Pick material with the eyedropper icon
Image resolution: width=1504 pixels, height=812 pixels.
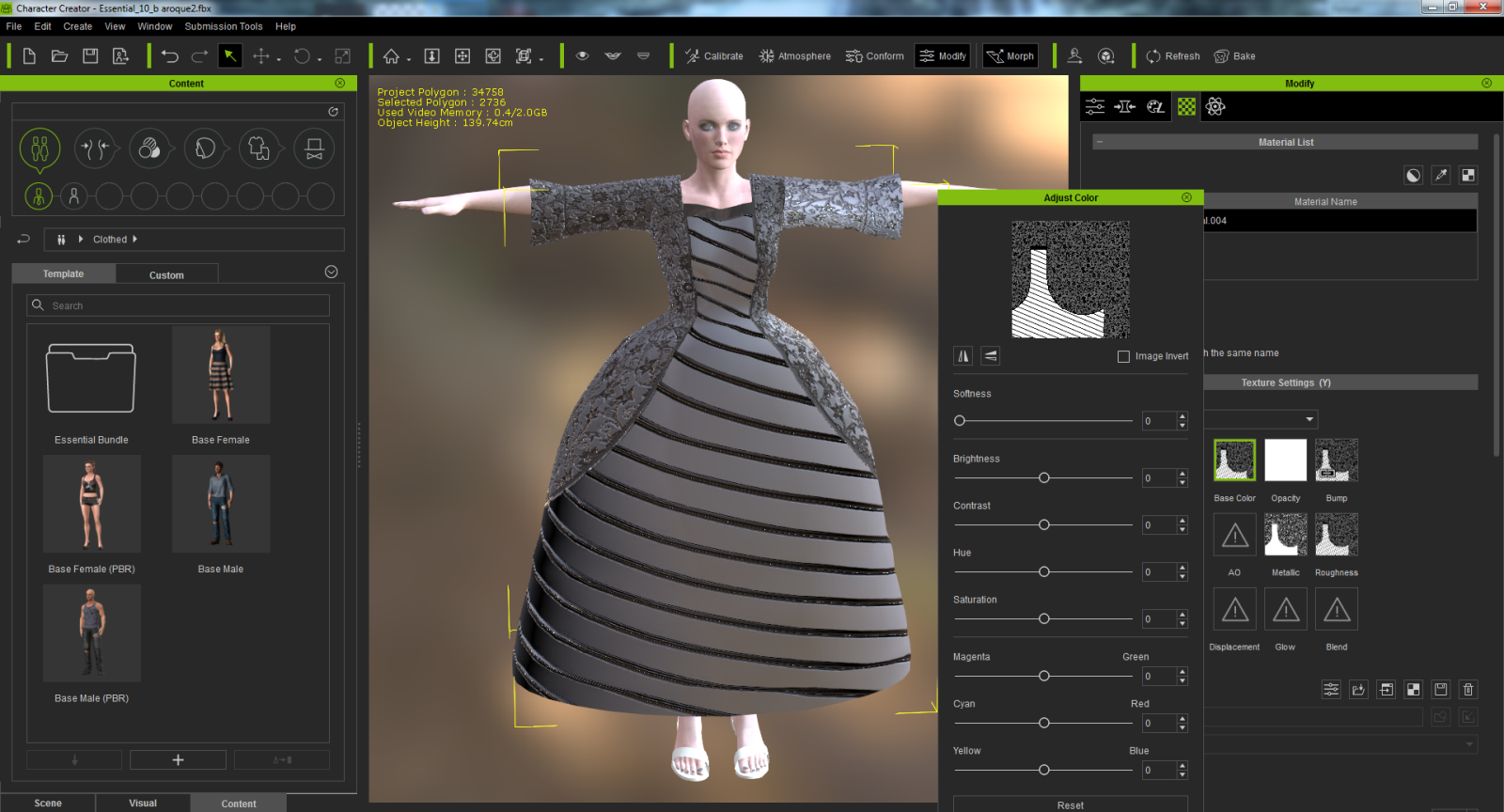click(x=1441, y=175)
